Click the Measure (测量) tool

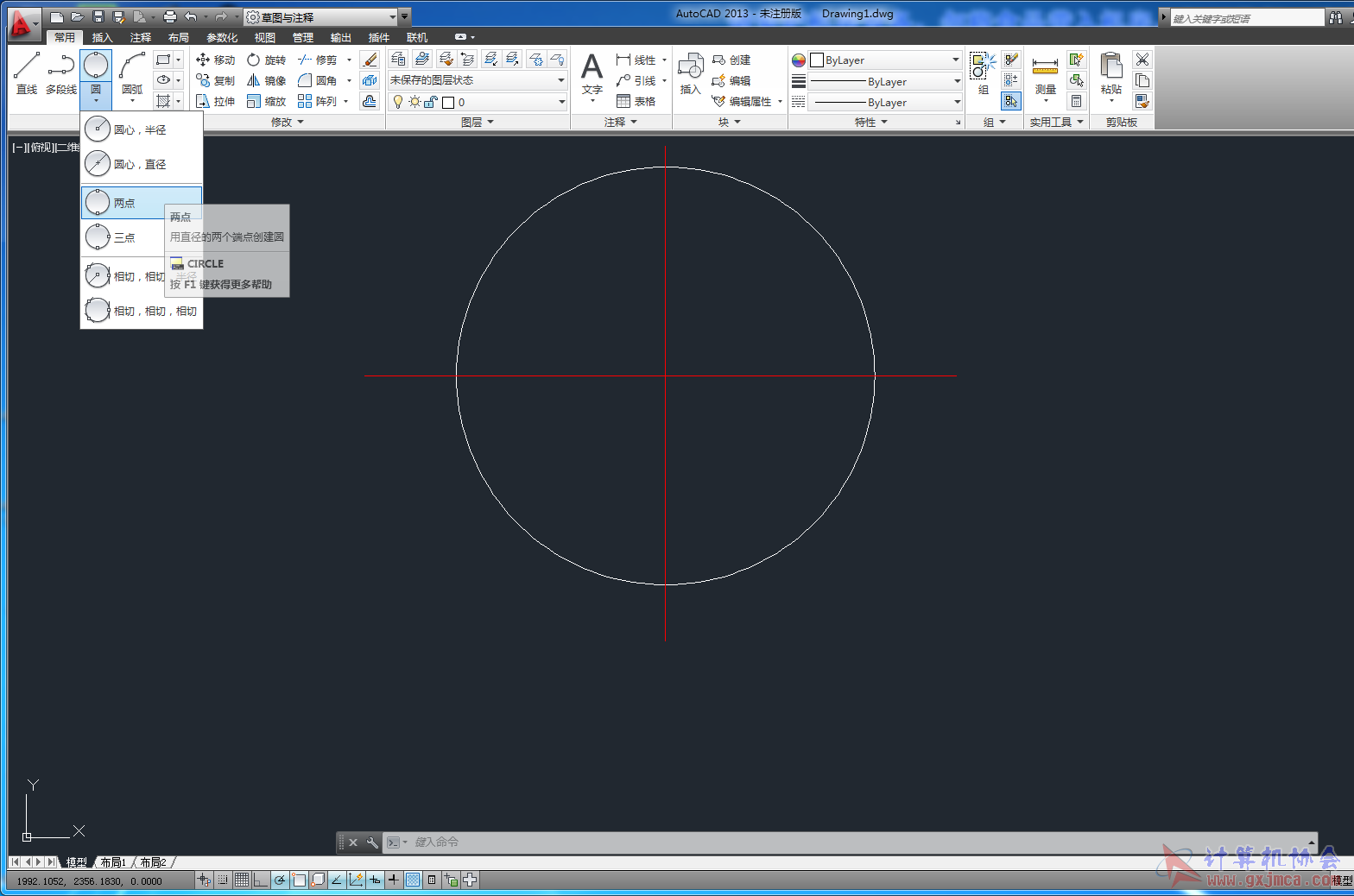1045,75
